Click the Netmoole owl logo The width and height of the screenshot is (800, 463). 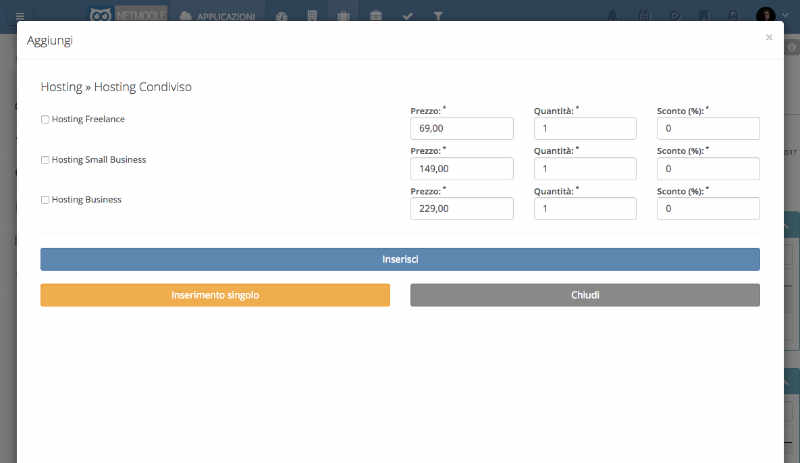[x=100, y=16]
